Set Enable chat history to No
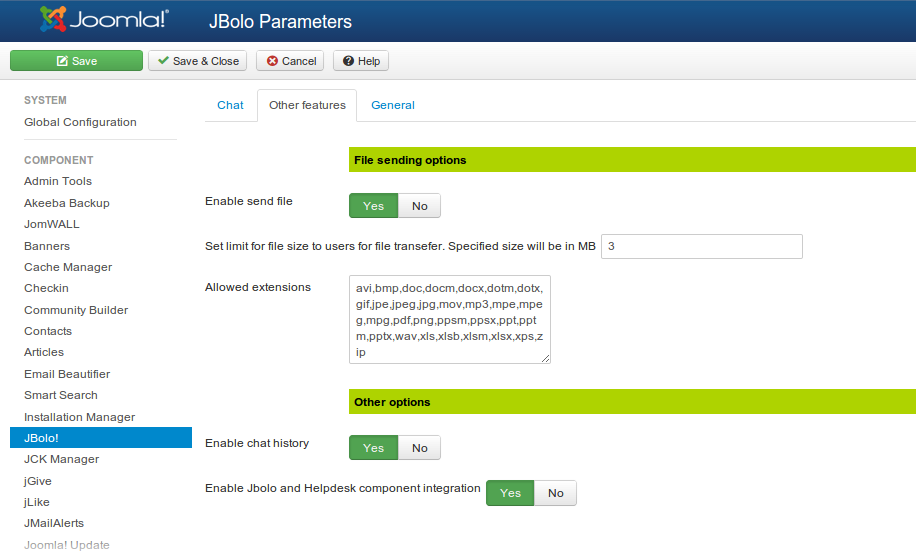Screen dimensions: 916x553 (x=419, y=448)
